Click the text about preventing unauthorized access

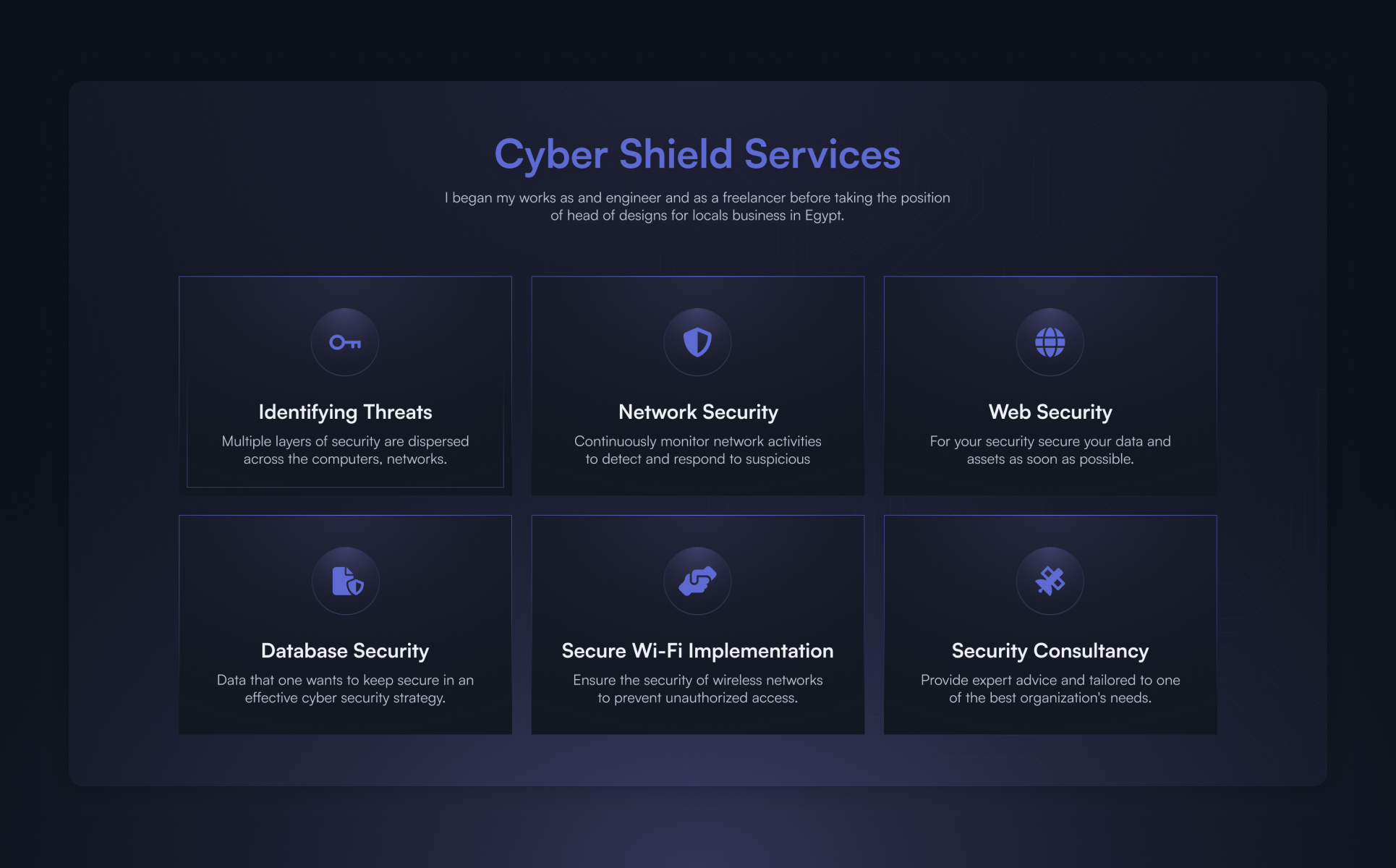tap(697, 689)
